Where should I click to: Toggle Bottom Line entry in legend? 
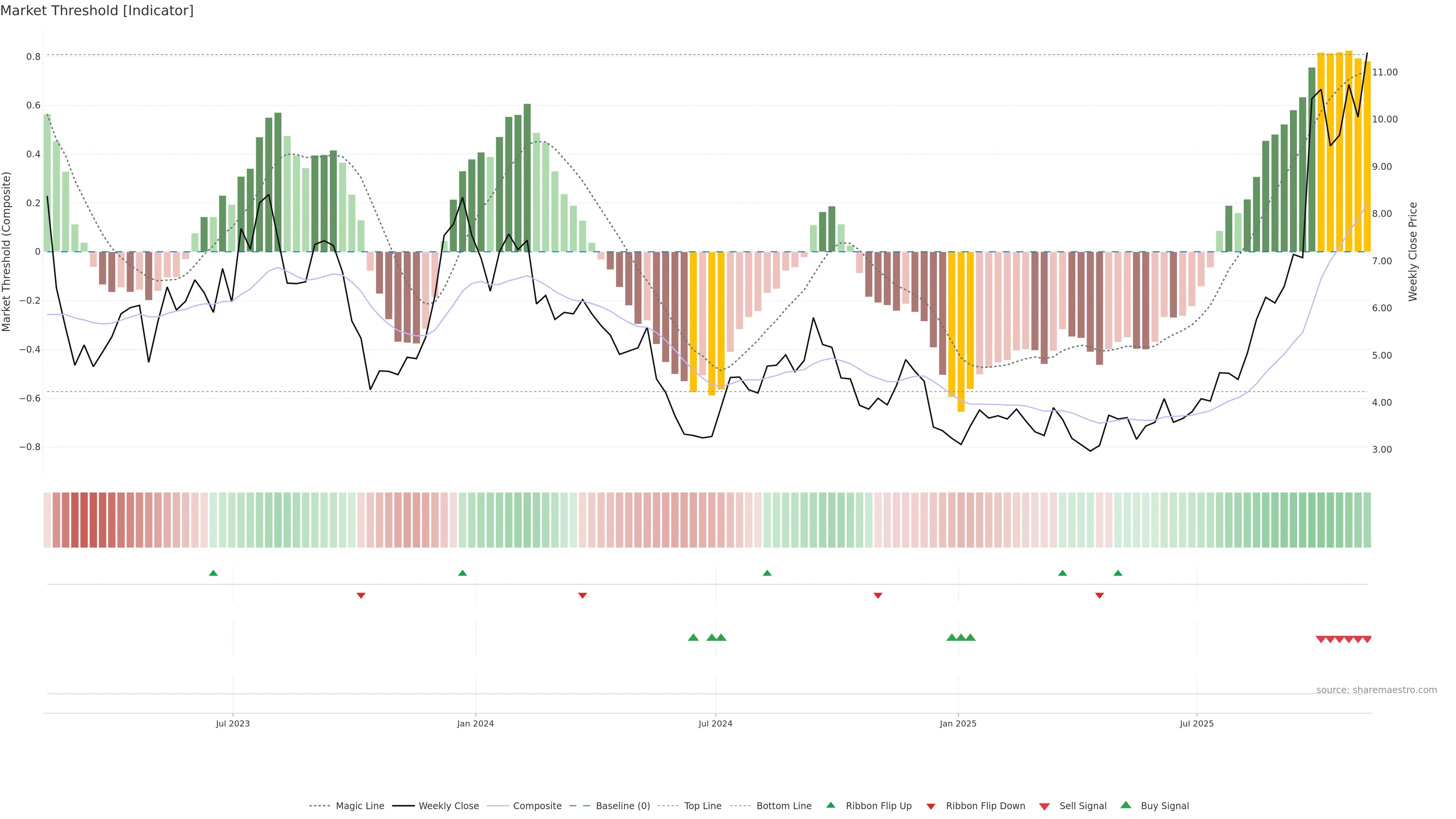click(783, 806)
